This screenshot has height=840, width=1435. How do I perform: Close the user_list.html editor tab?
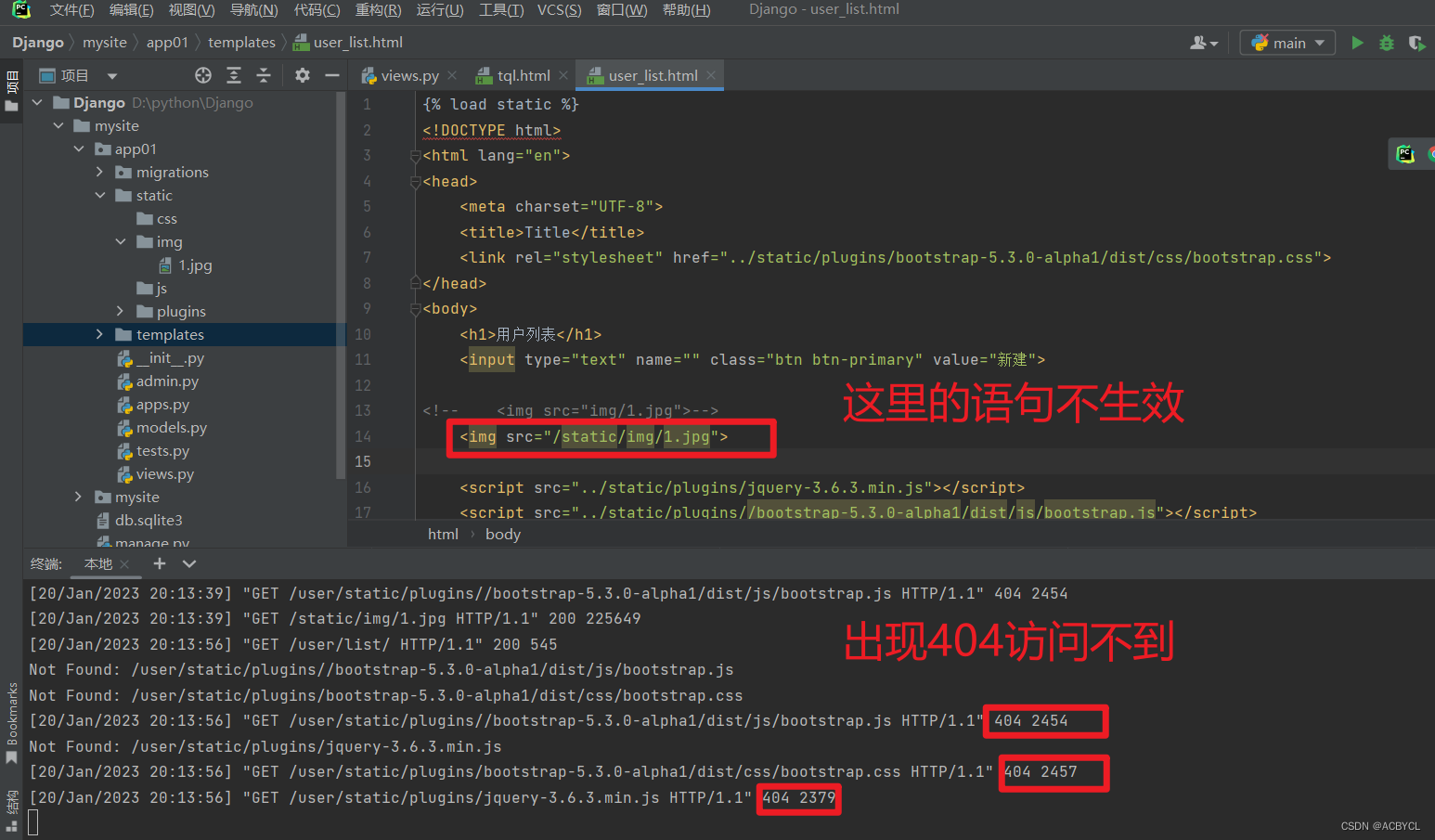[711, 75]
